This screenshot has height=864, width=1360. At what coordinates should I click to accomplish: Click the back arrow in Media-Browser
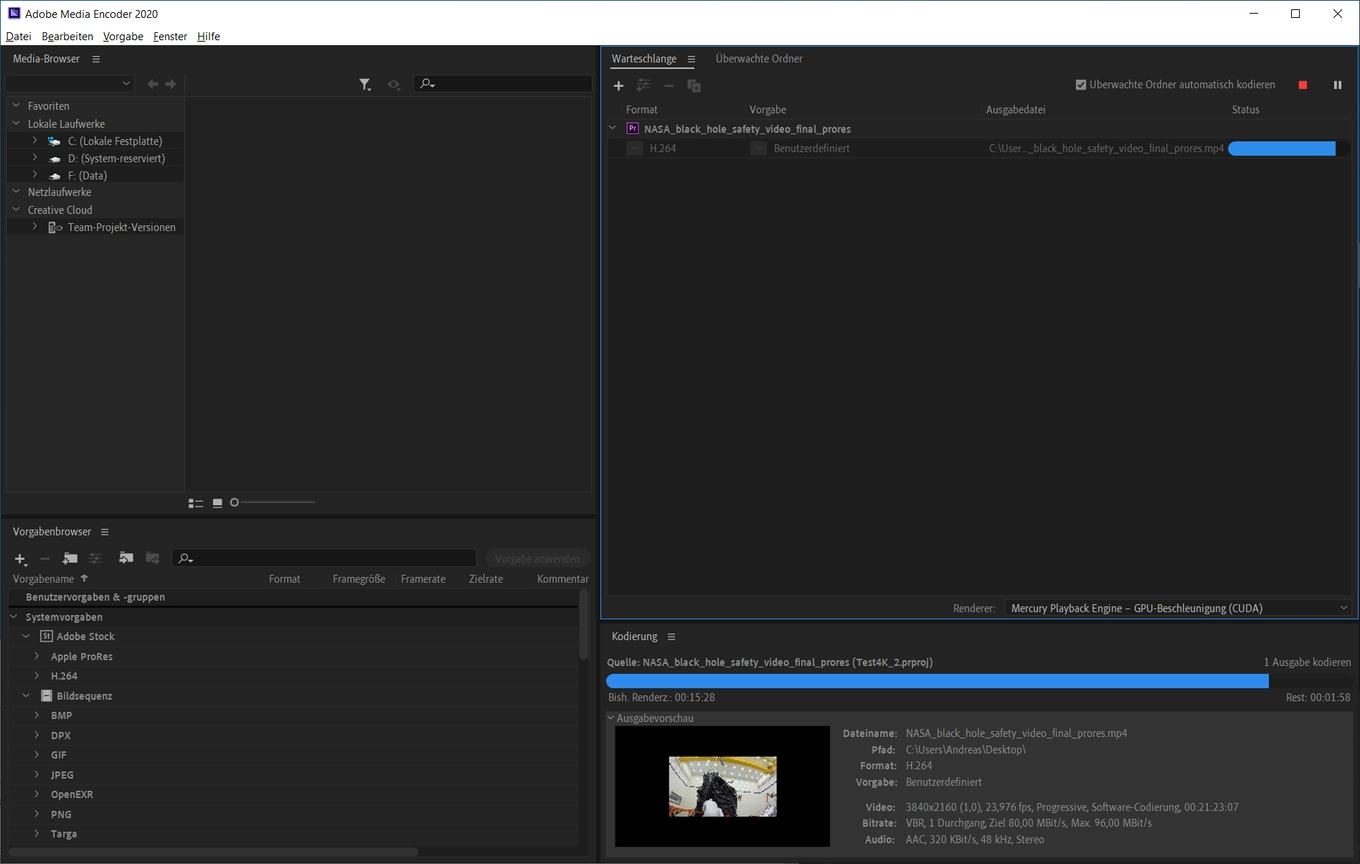coord(153,84)
